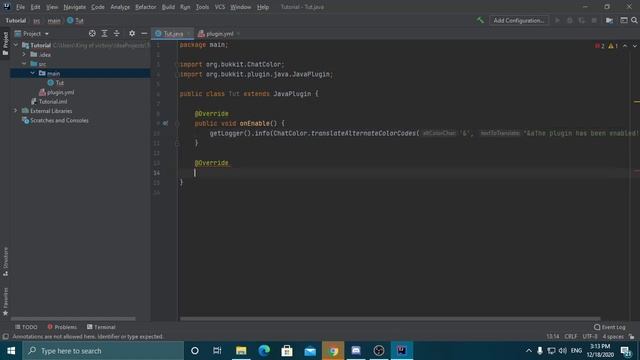Click the Search Everywhere magnifier icon
Image resolution: width=640 pixels, height=360 pixels.
point(634,20)
